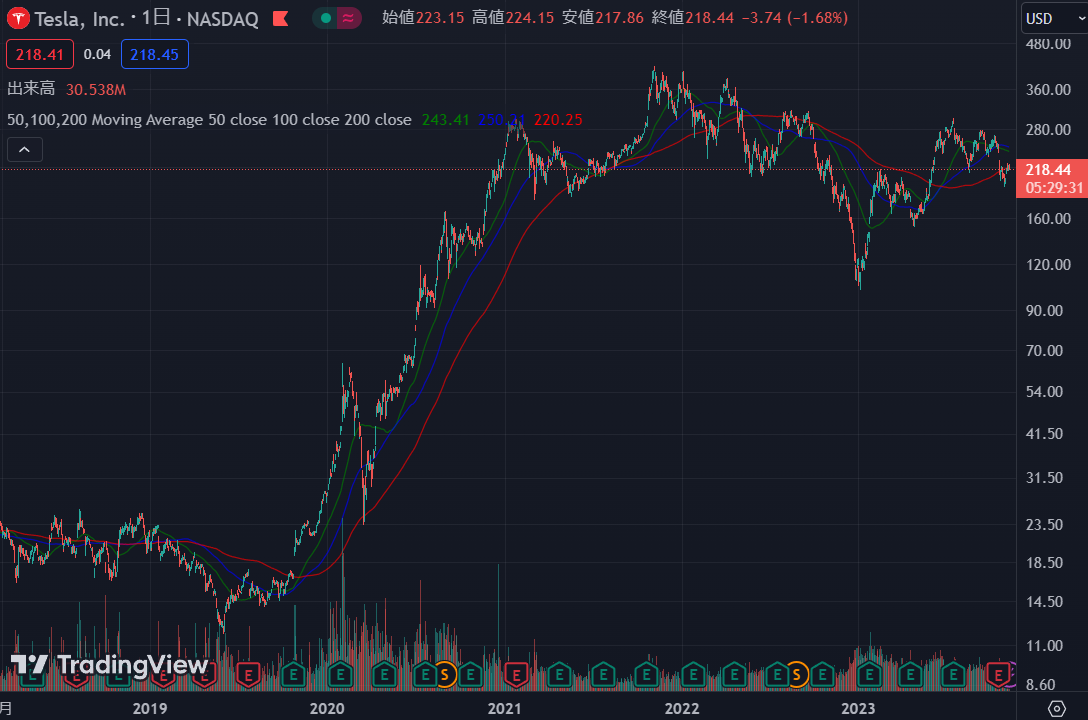Viewport: 1088px width, 720px height.
Task: Click the spread value 0.04
Action: [97, 54]
